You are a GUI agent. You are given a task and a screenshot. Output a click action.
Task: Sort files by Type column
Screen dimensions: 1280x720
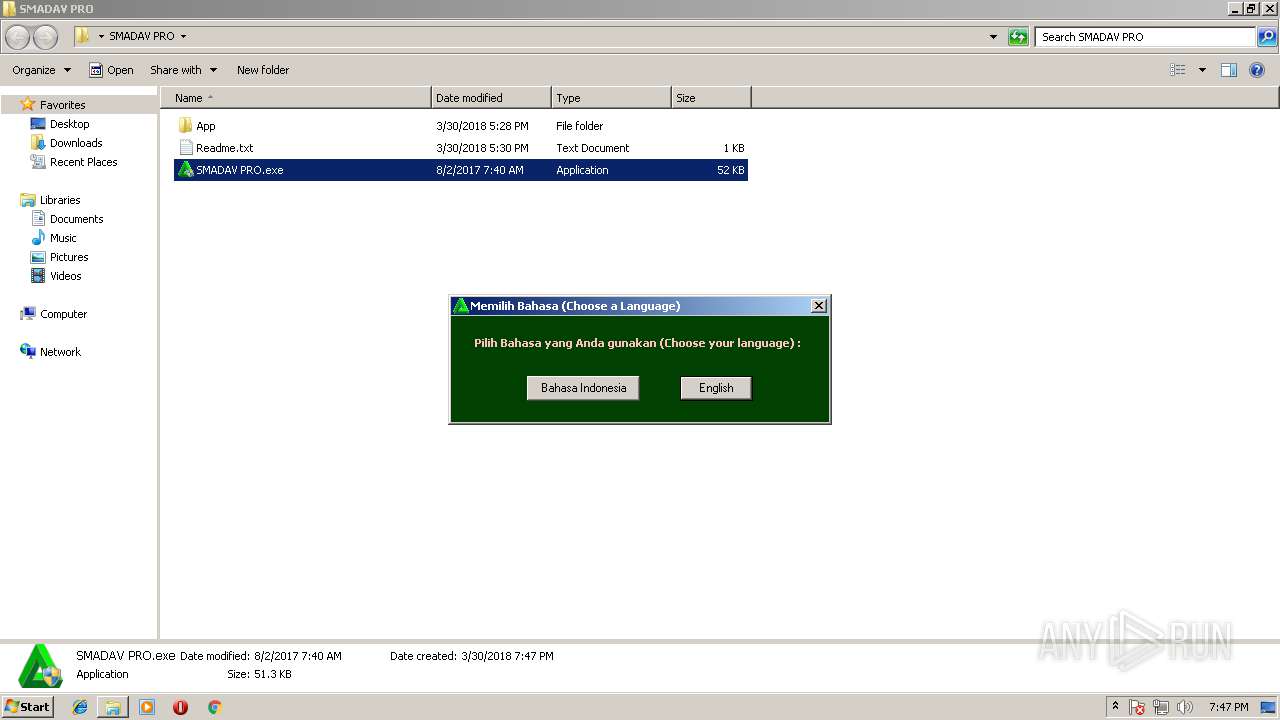tap(611, 98)
